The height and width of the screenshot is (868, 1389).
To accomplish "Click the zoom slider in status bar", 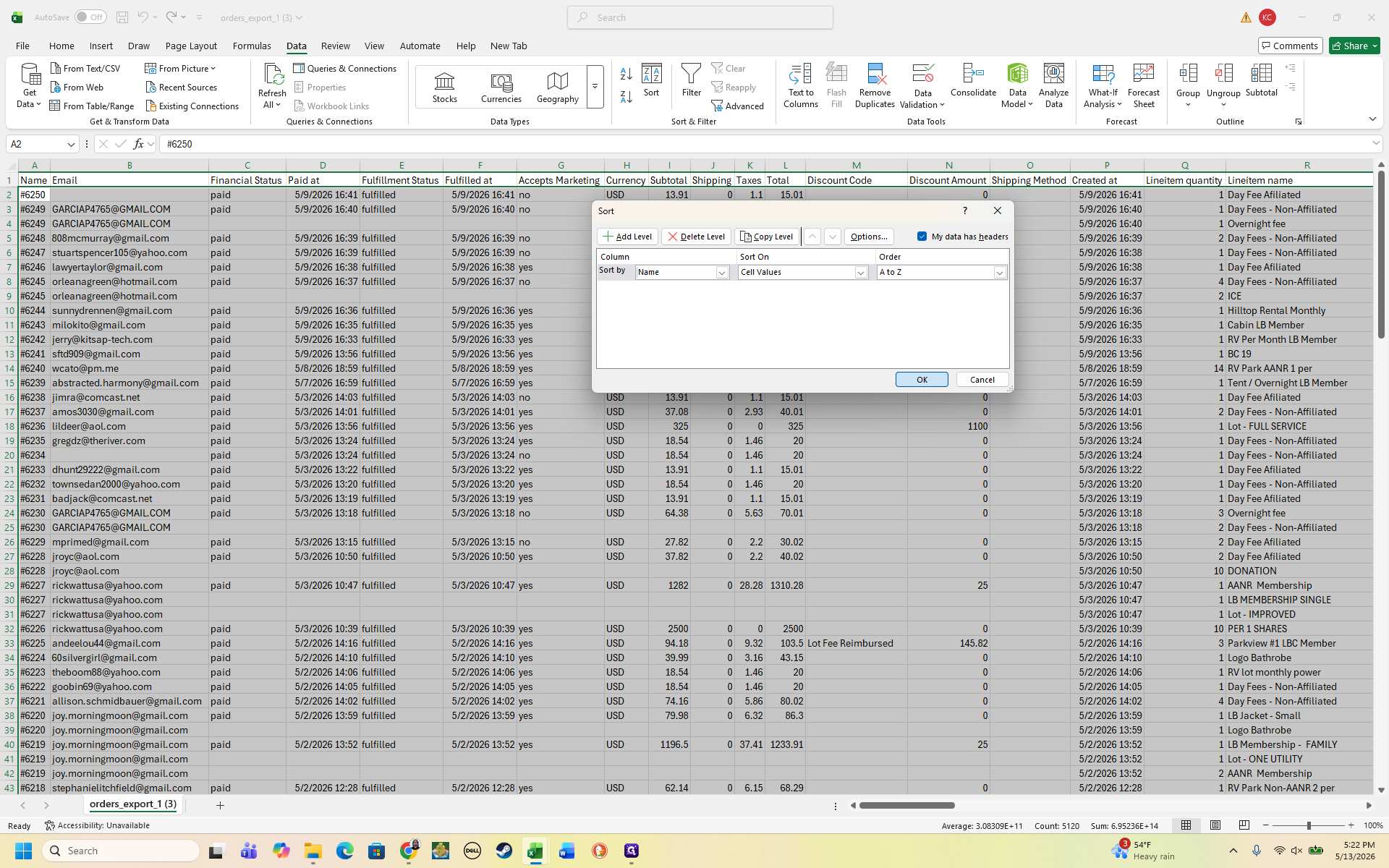I will tap(1308, 825).
